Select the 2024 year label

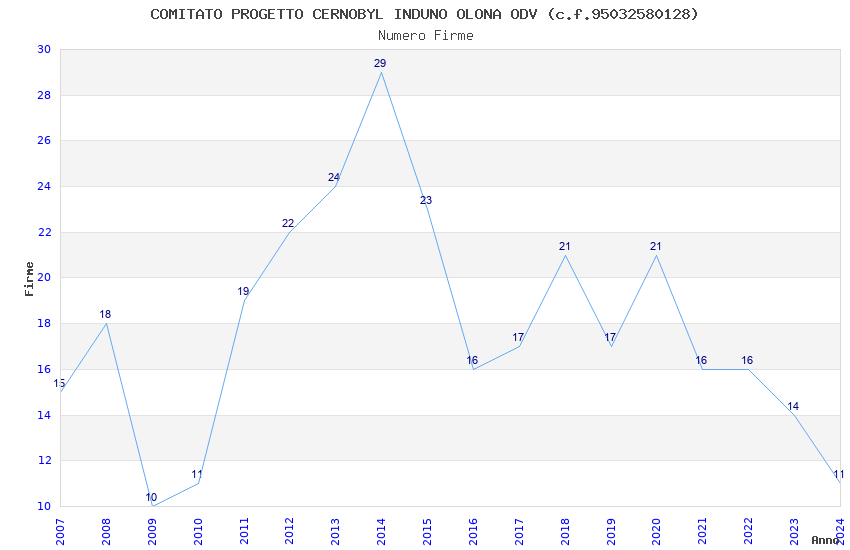coord(841,531)
